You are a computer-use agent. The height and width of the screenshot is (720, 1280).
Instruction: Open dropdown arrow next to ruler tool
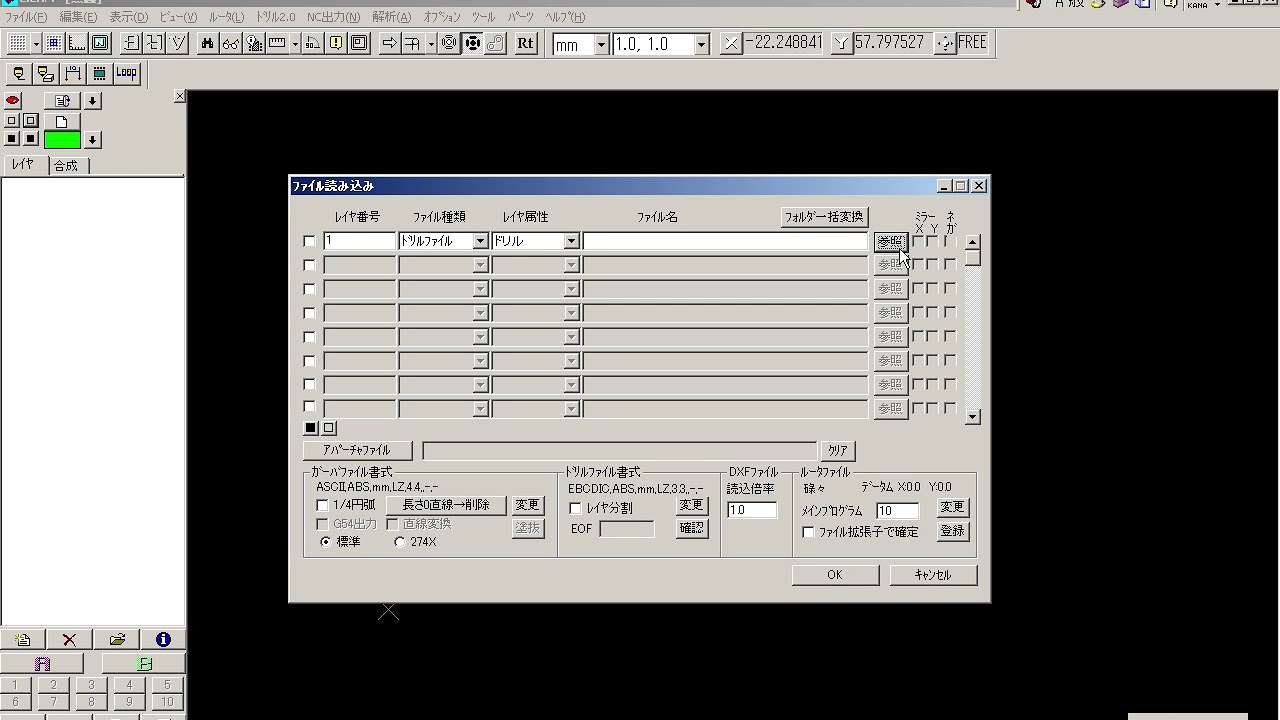coord(295,44)
